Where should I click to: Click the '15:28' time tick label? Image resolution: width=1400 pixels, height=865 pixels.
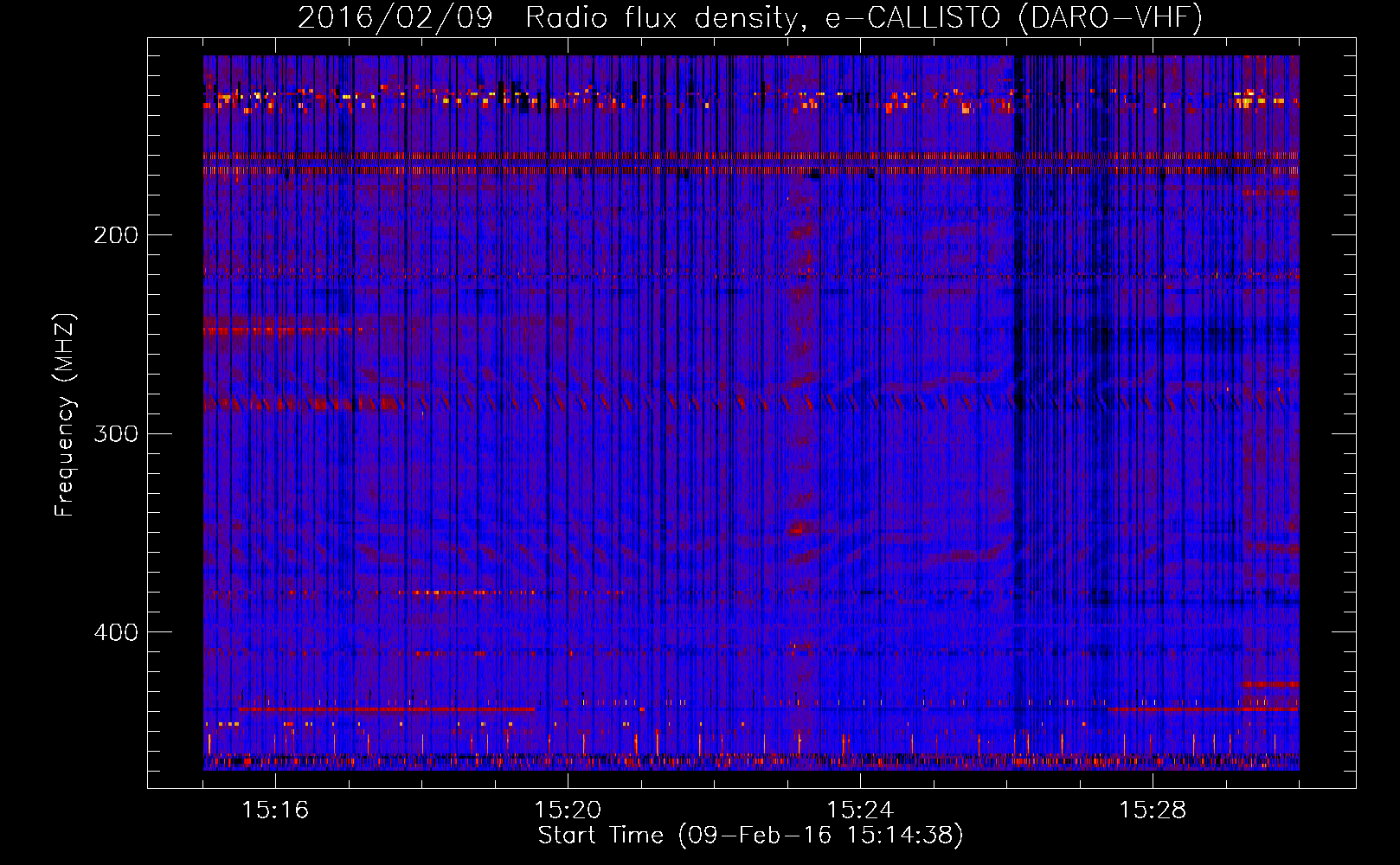tap(1153, 810)
